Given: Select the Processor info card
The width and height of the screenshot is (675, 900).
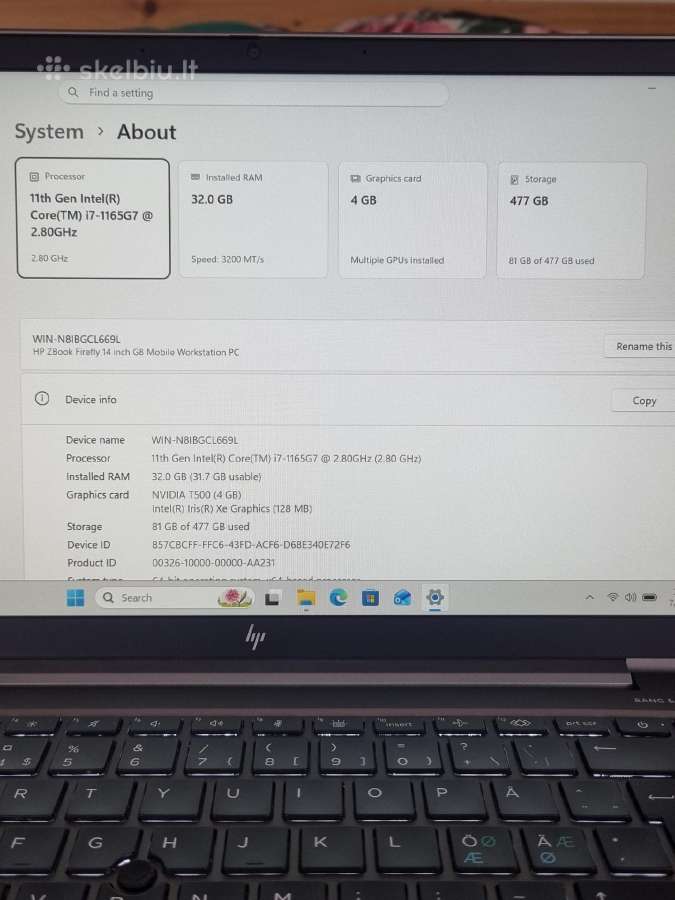Looking at the screenshot, I should click(x=94, y=218).
